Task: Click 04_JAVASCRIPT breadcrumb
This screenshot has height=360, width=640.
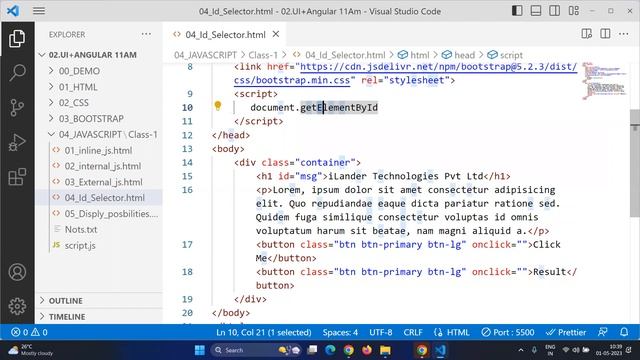Action: point(205,55)
